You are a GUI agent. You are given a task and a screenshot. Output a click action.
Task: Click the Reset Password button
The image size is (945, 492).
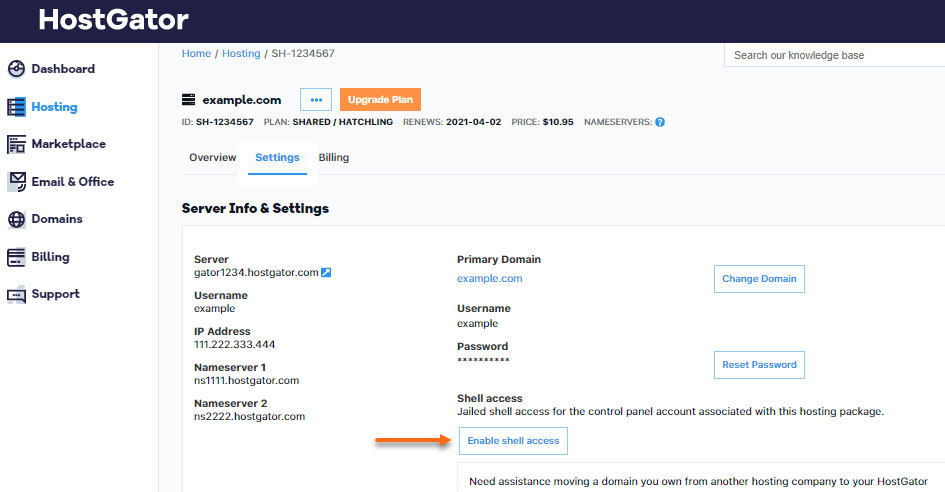pos(759,365)
